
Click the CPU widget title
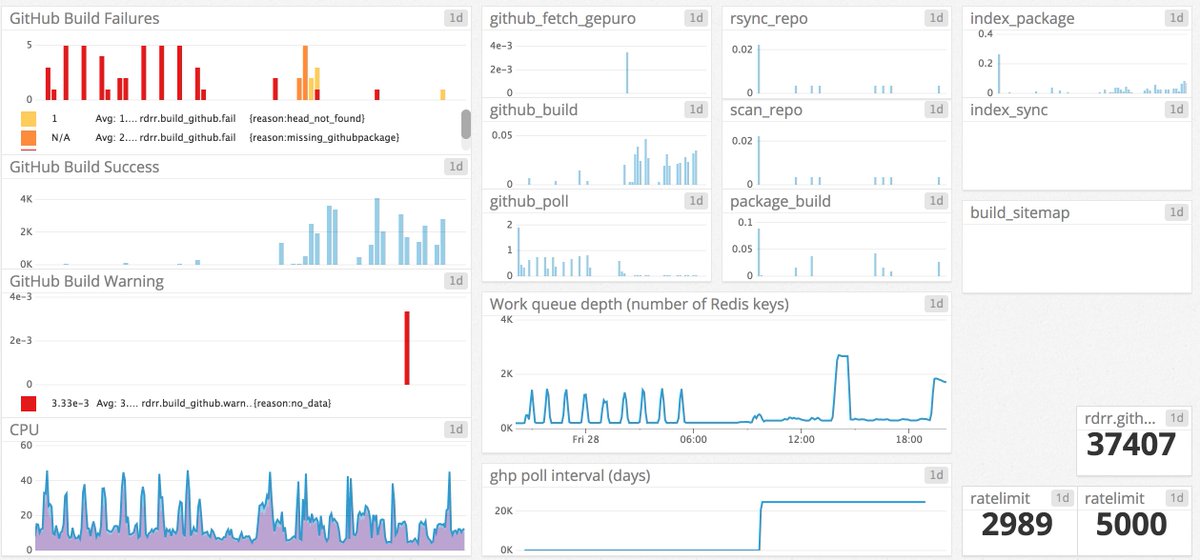point(24,429)
